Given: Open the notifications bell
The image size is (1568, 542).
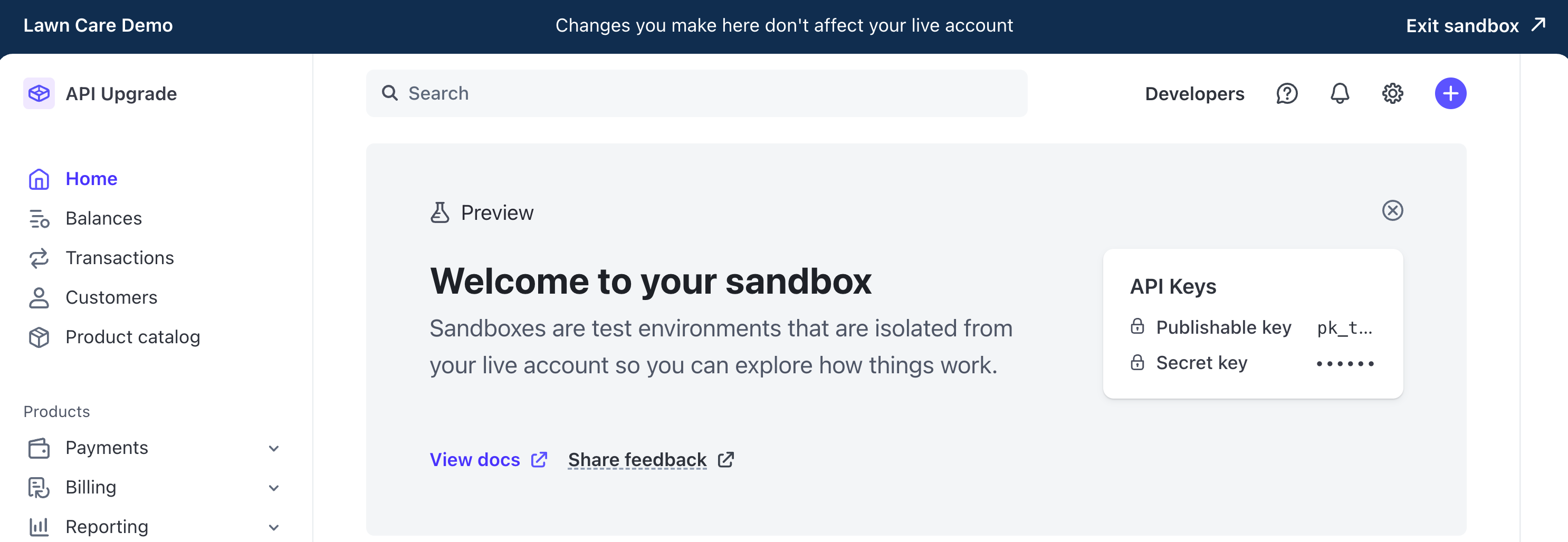Looking at the screenshot, I should point(1339,94).
